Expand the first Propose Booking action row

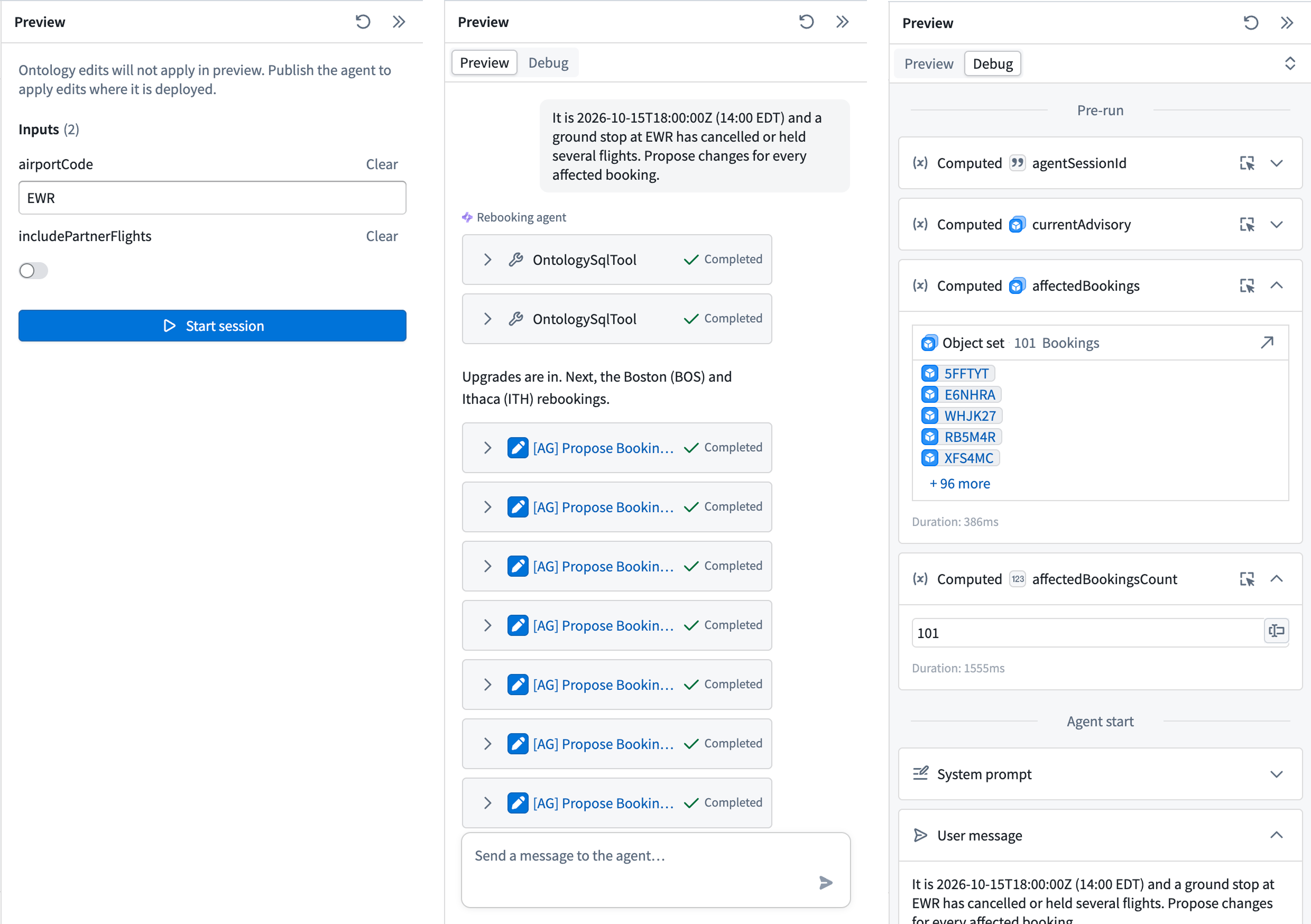coord(487,448)
